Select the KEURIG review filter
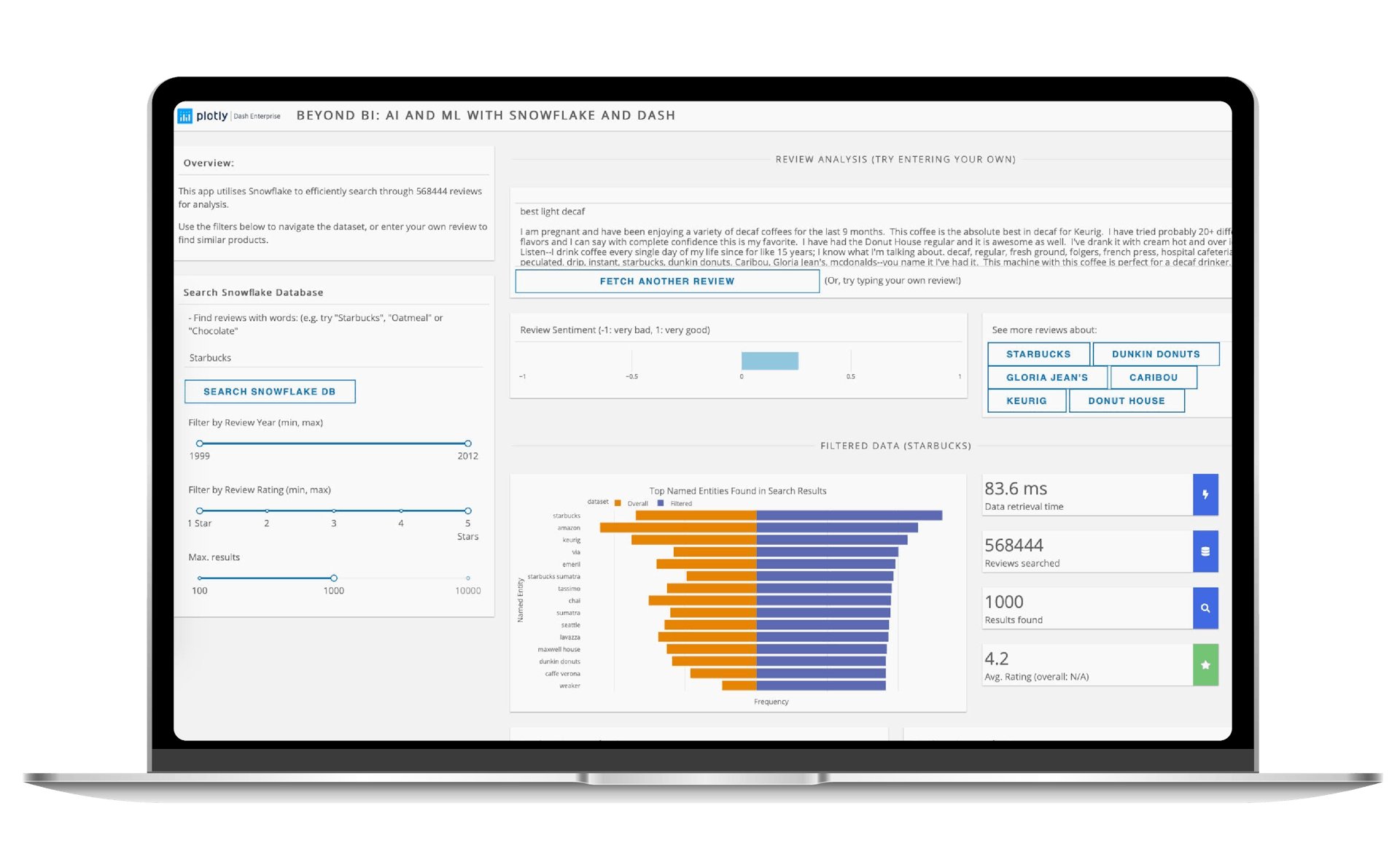Viewport: 1400px width, 854px height. pyautogui.click(x=1026, y=400)
